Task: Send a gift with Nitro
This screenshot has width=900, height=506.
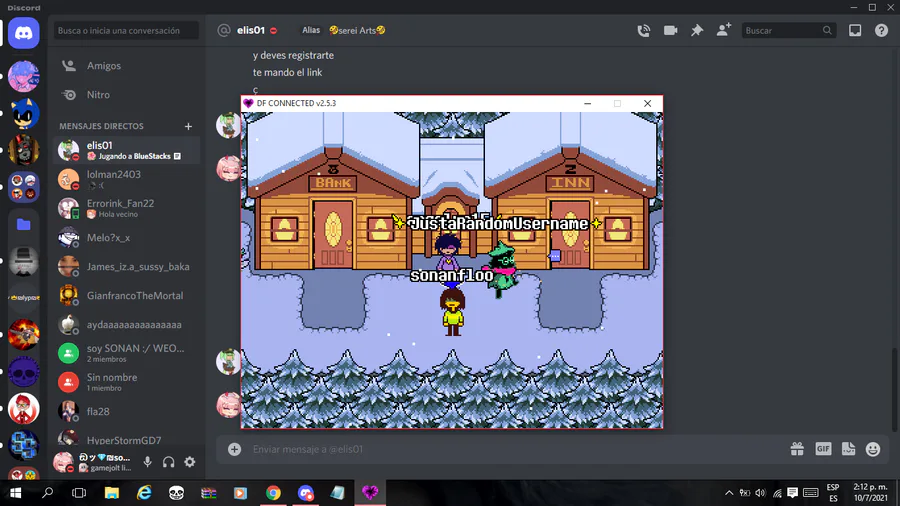Action: 797,449
